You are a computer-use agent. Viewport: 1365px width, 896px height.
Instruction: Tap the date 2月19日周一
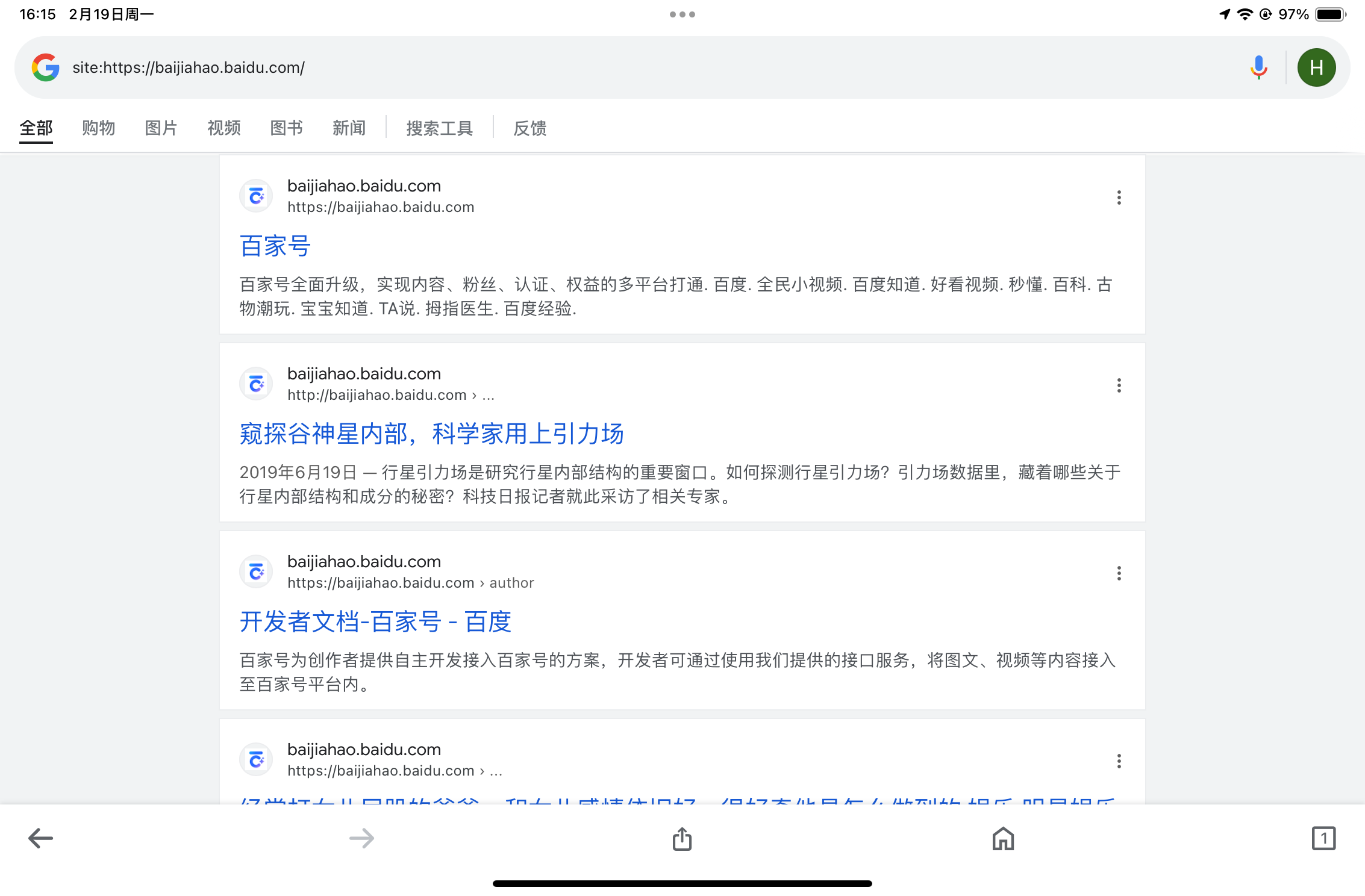click(111, 14)
